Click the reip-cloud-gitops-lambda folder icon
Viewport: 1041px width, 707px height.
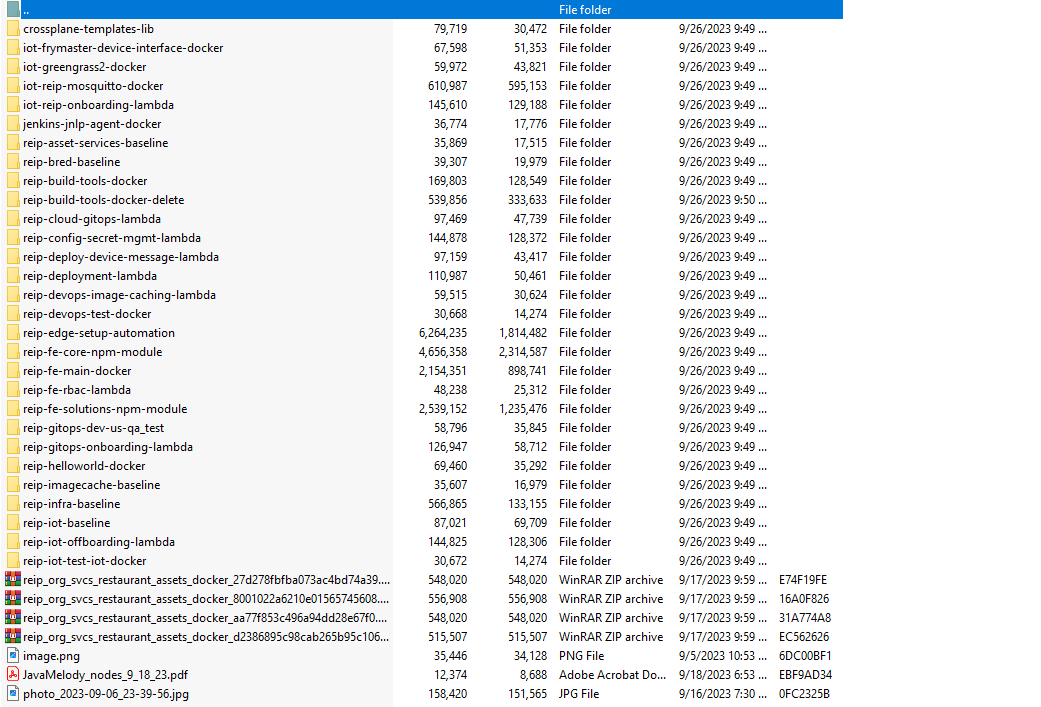tap(13, 218)
